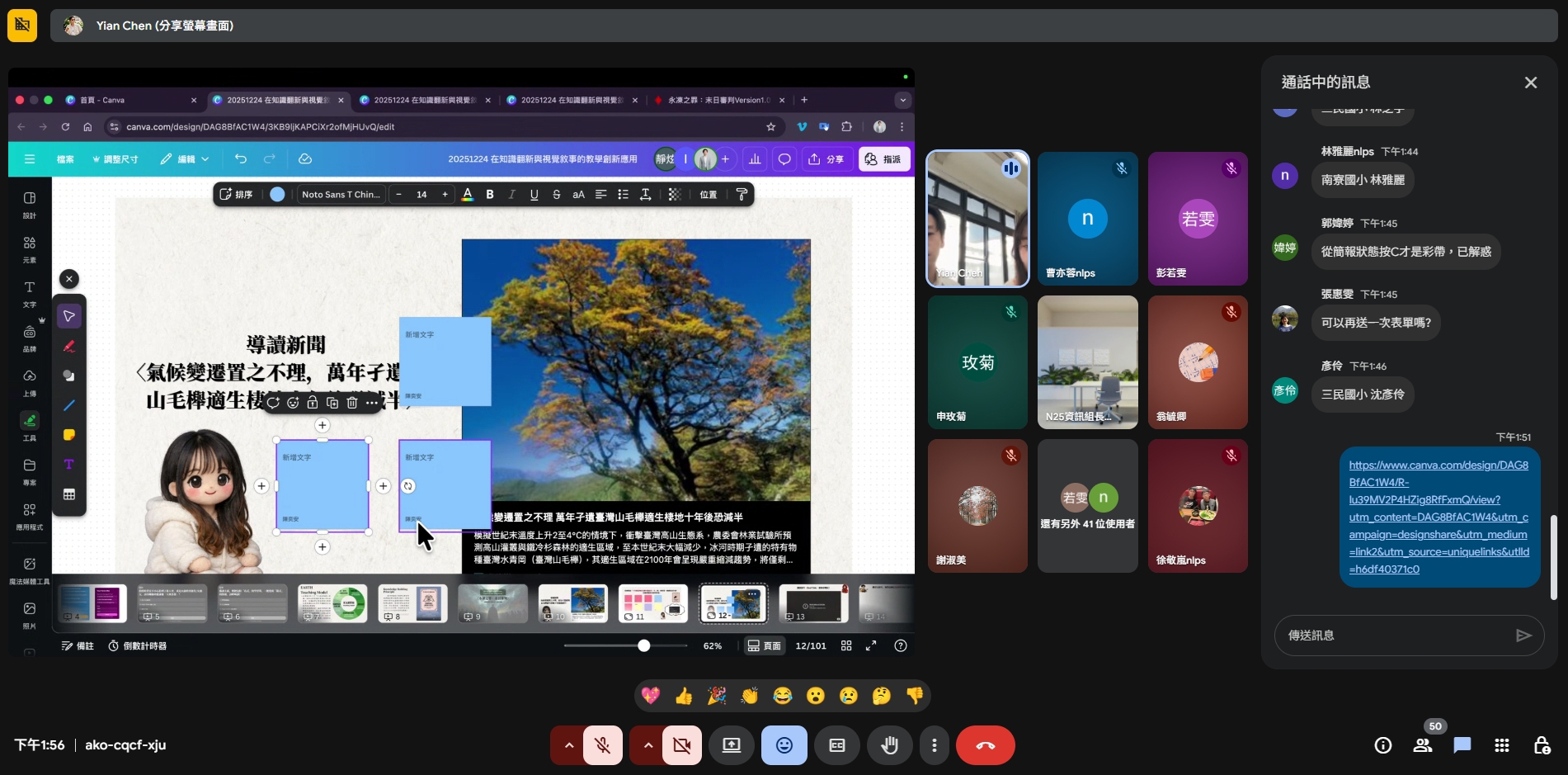Viewport: 1568px width, 775px height.
Task: Toggle the chat messages panel icon
Action: pyautogui.click(x=1462, y=745)
